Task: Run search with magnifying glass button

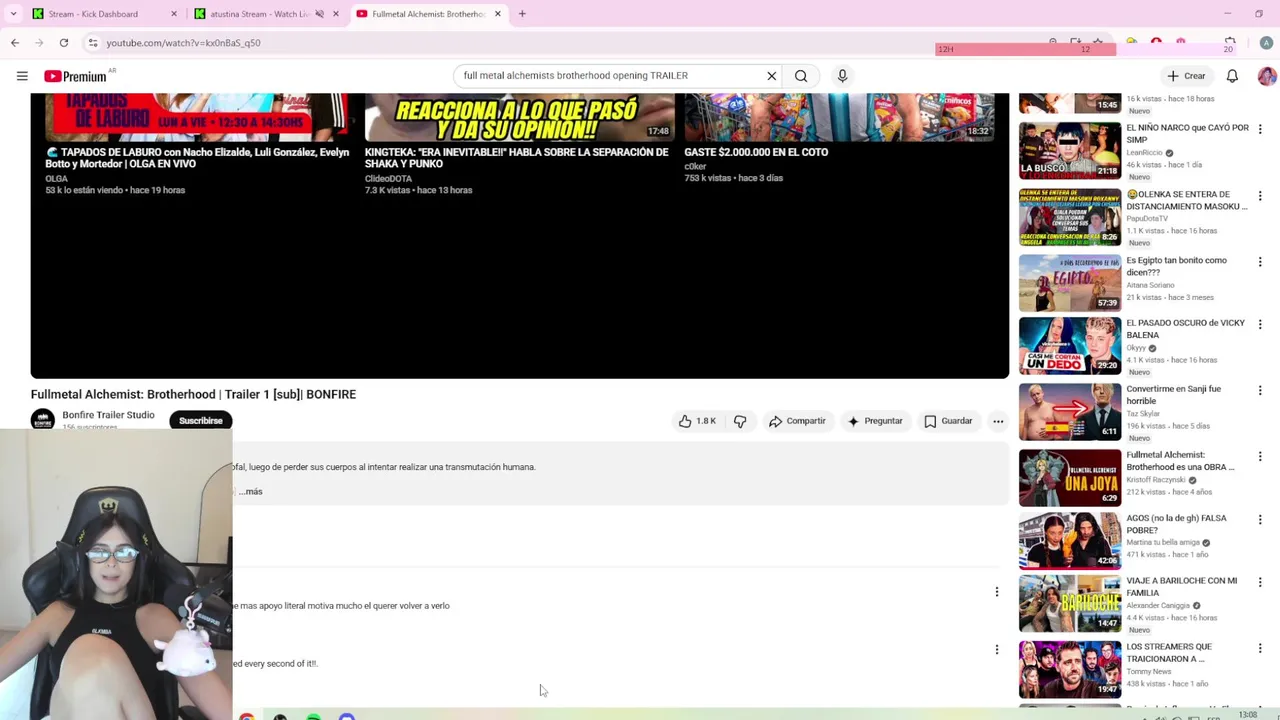Action: point(801,76)
